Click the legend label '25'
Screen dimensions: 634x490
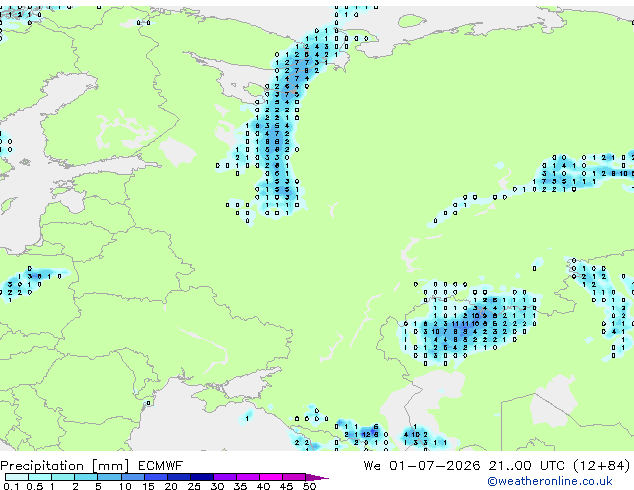point(194,486)
